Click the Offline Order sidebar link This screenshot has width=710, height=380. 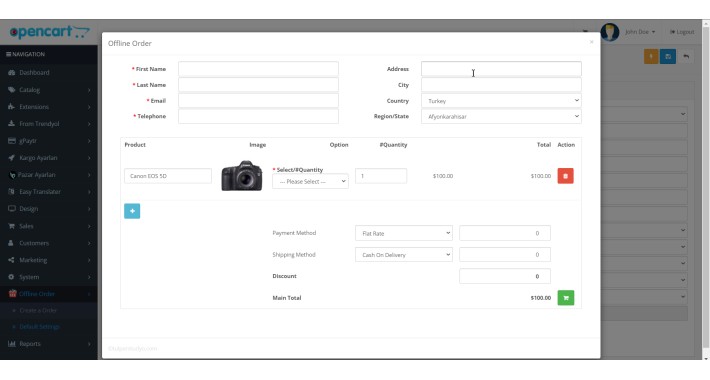point(37,293)
